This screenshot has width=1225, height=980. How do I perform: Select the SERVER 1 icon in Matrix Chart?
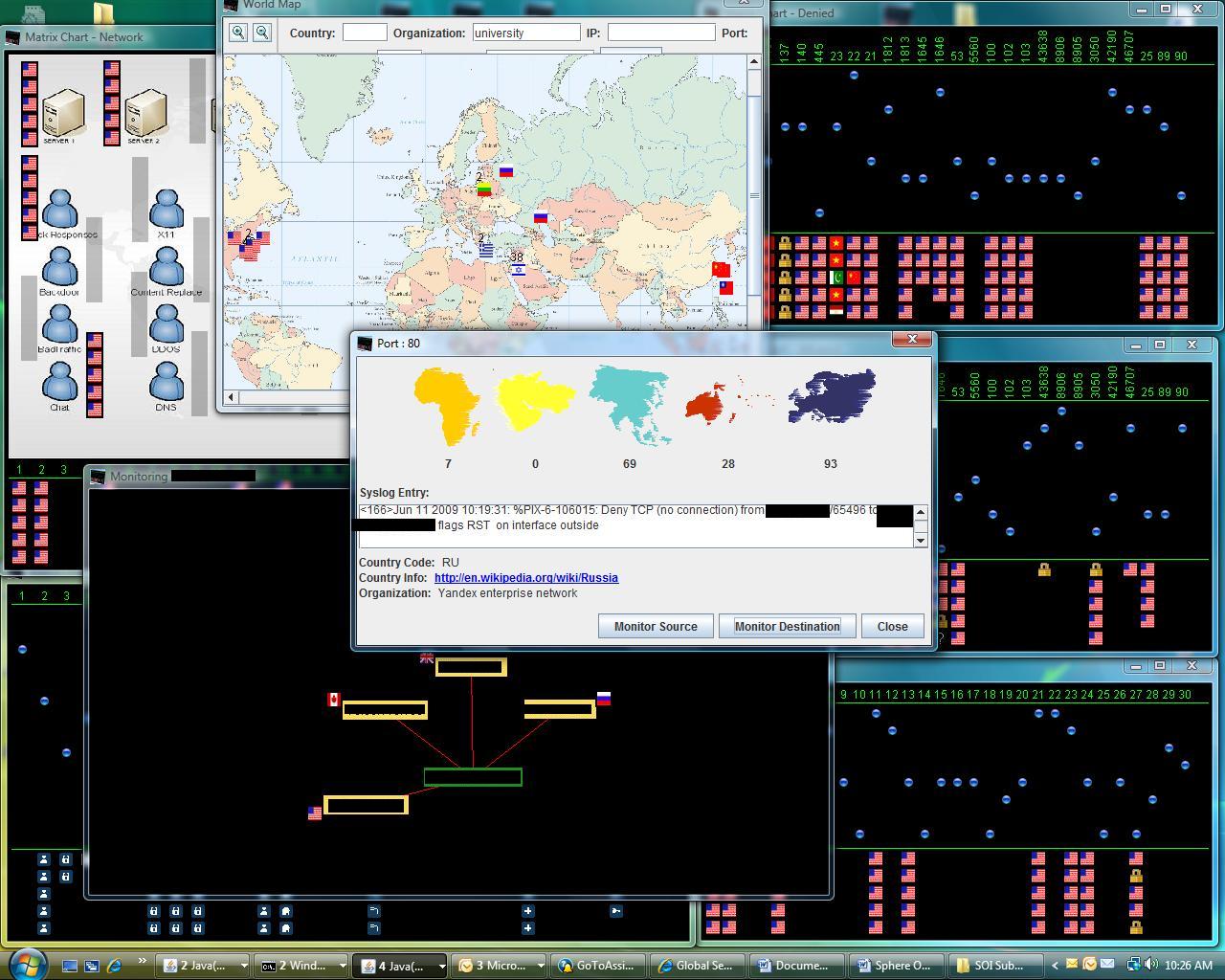[63, 113]
